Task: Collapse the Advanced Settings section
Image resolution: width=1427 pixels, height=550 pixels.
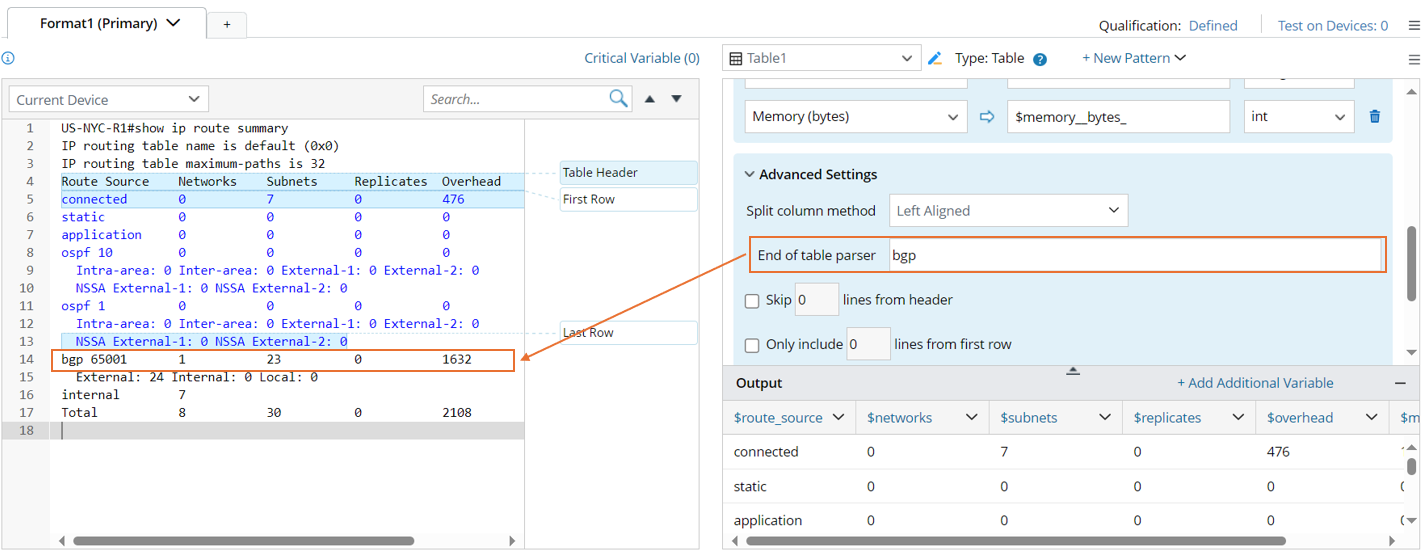Action: point(751,174)
